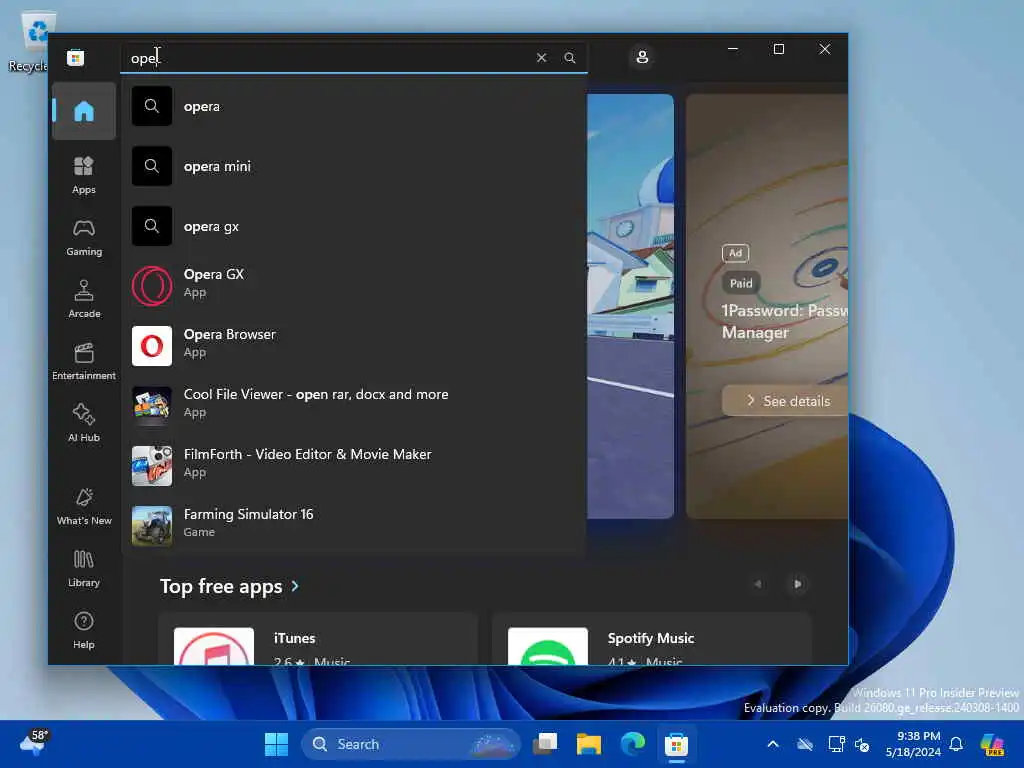1024x768 pixels.
Task: Open FilmForth Video Editor result
Action: click(354, 465)
